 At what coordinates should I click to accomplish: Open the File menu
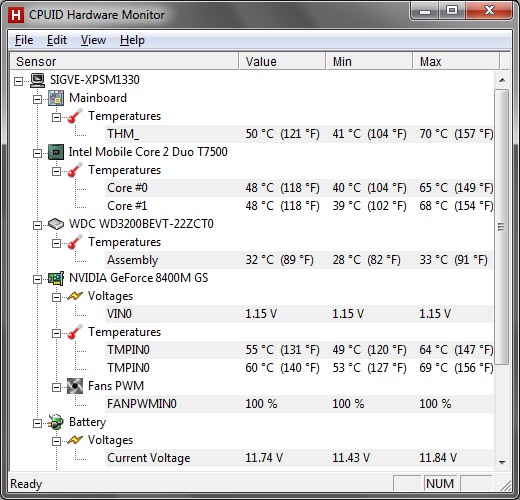24,40
